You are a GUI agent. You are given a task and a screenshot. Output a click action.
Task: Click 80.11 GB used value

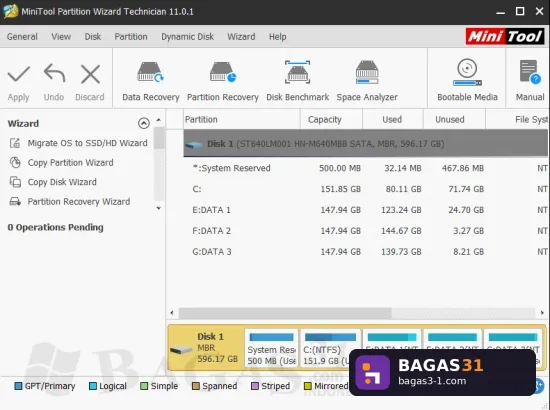coord(403,189)
